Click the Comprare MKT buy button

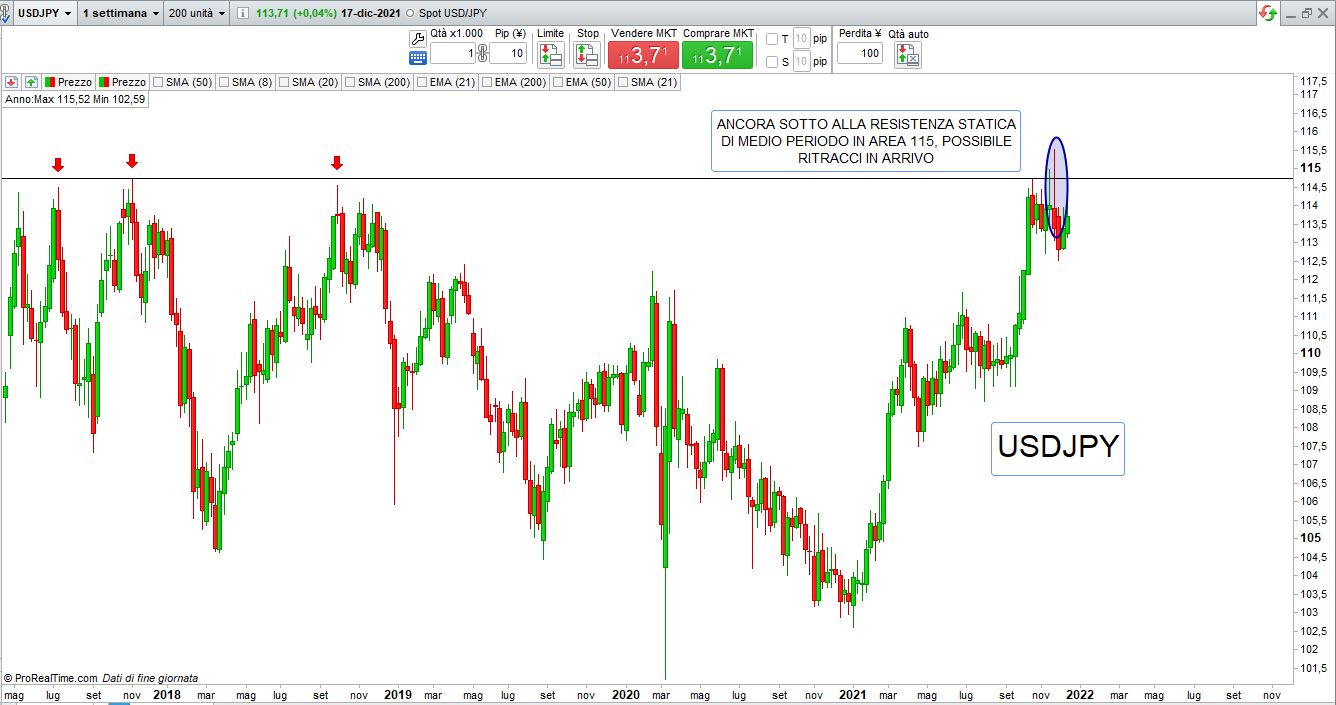pos(717,55)
